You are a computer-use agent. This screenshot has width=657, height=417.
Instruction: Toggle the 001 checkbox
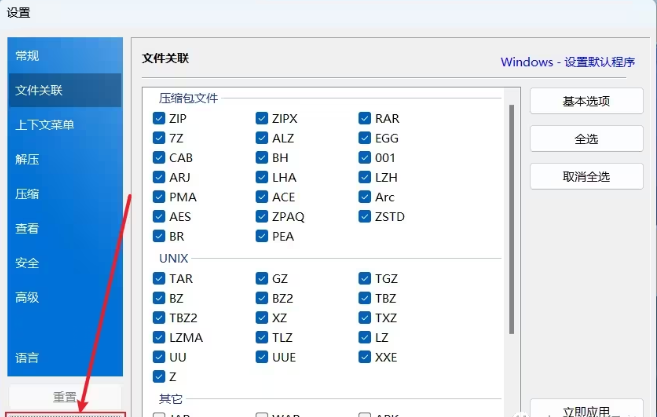[365, 158]
